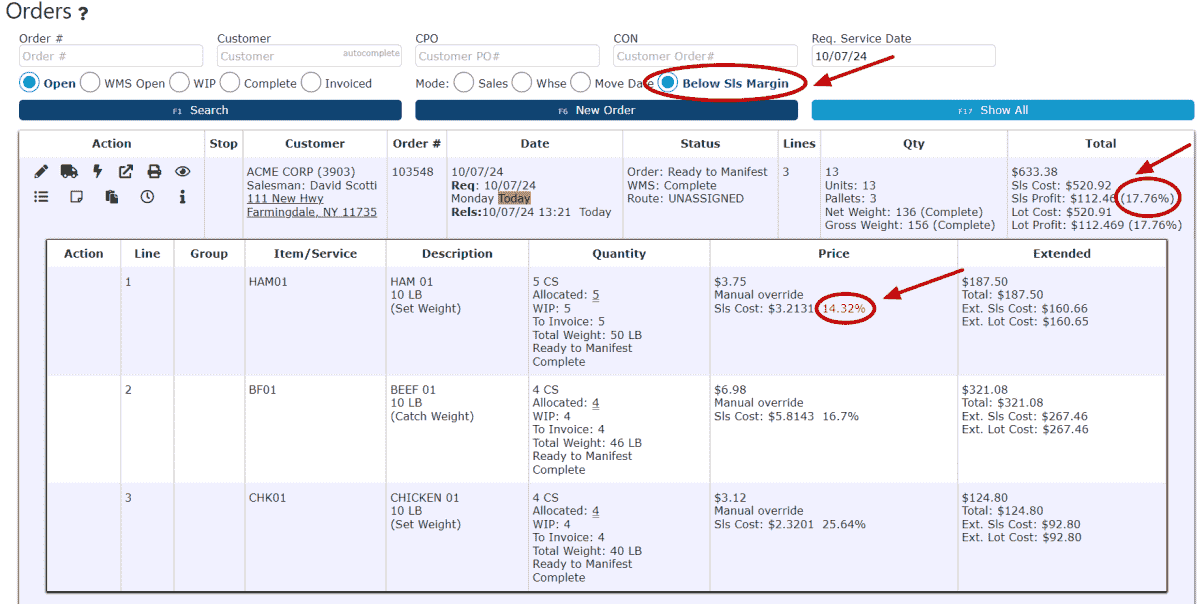The height and width of the screenshot is (604, 1200).
Task: Click the 25.64% margin on CHK01 line
Action: point(844,524)
